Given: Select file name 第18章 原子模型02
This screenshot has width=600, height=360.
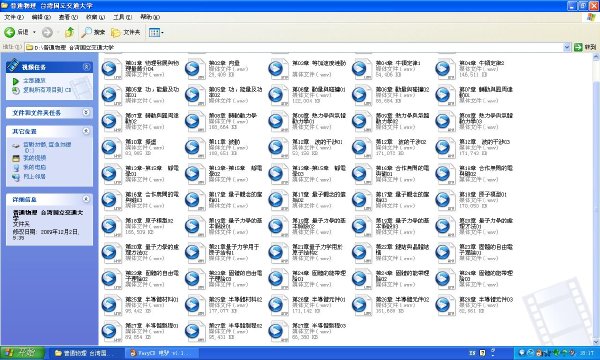Looking at the screenshot, I should 149,221.
